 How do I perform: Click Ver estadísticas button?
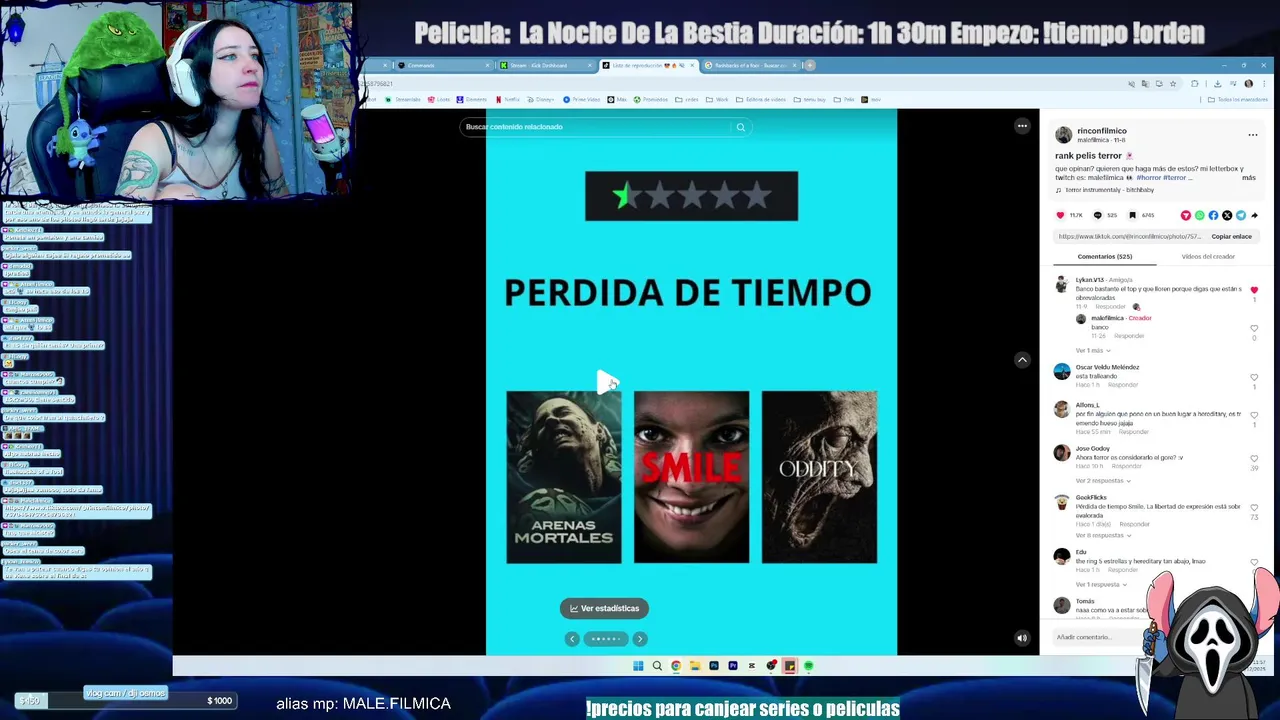pos(604,608)
